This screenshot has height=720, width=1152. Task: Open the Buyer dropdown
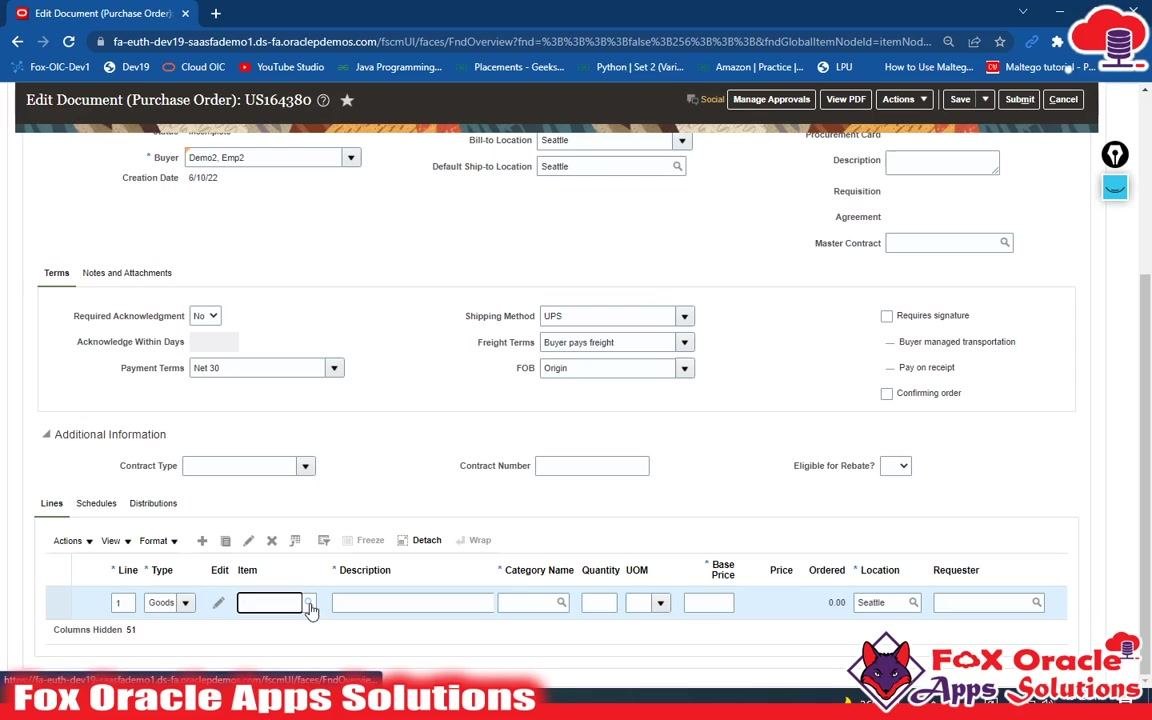click(351, 157)
